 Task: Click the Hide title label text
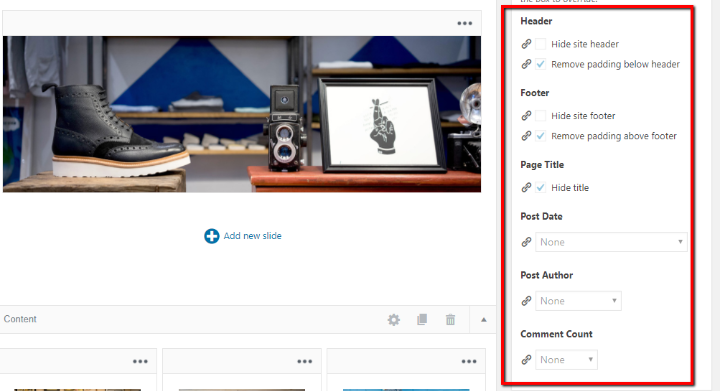pos(570,188)
